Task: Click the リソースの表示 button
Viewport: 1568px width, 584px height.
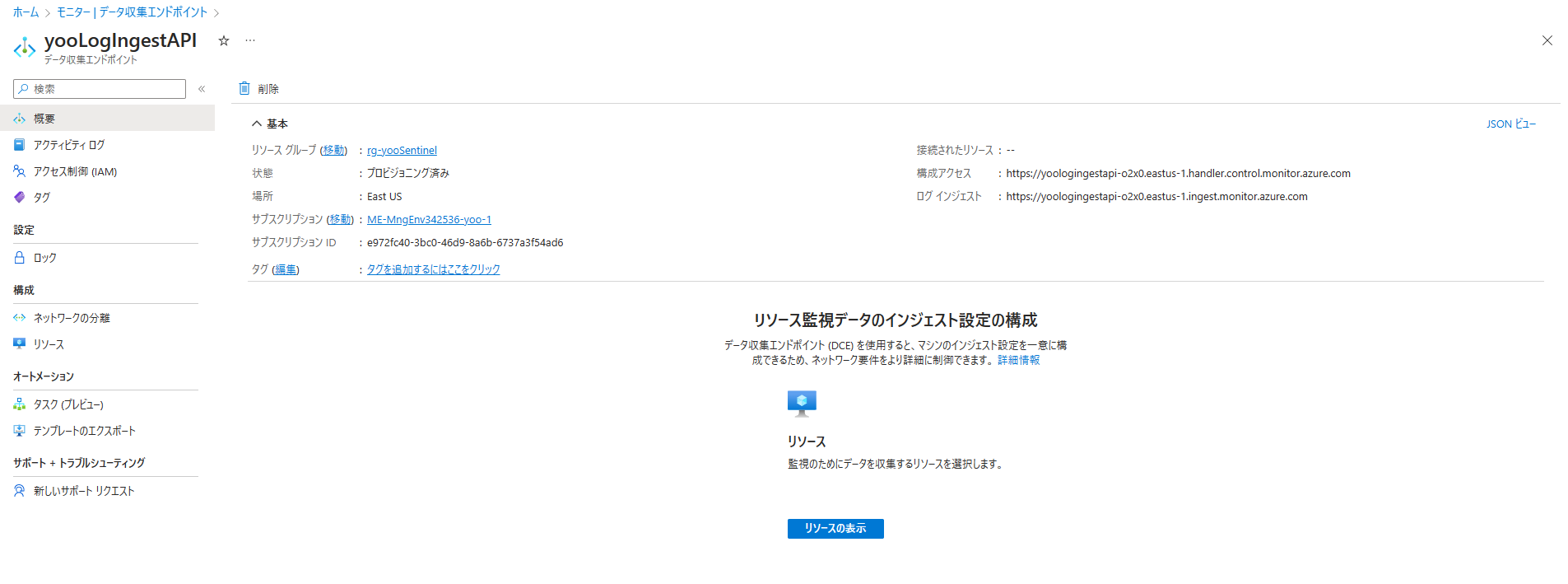Action: point(835,529)
